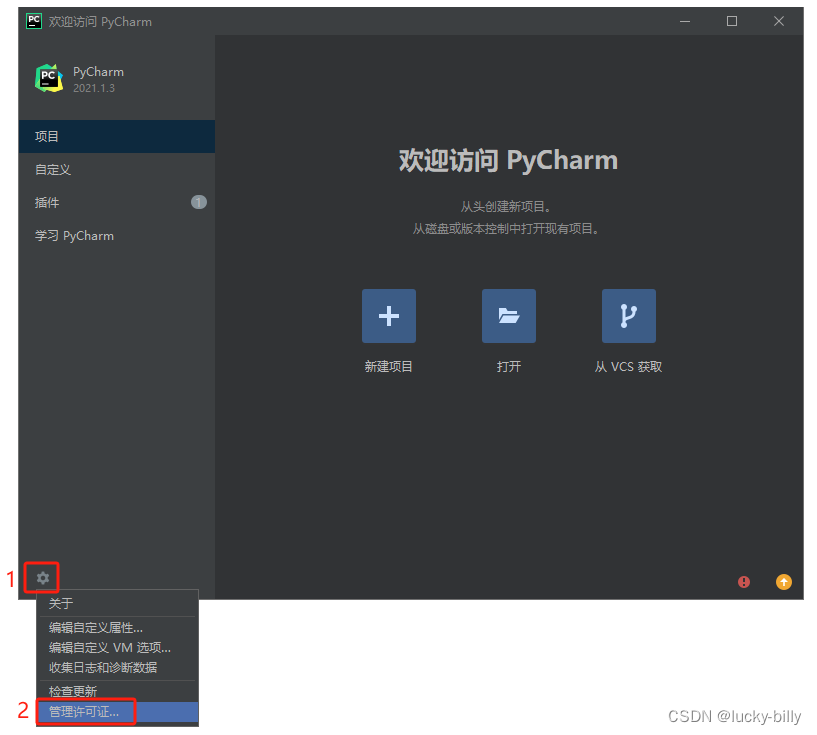Click the 从头创建新项目。 text
The image size is (817, 735).
pyautogui.click(x=505, y=207)
